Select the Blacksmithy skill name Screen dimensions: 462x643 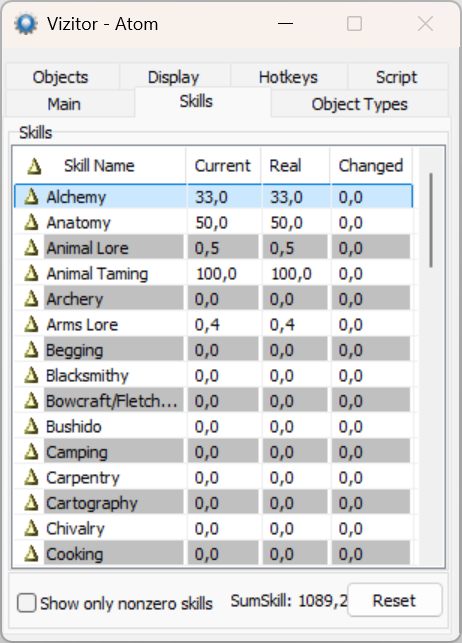(87, 376)
